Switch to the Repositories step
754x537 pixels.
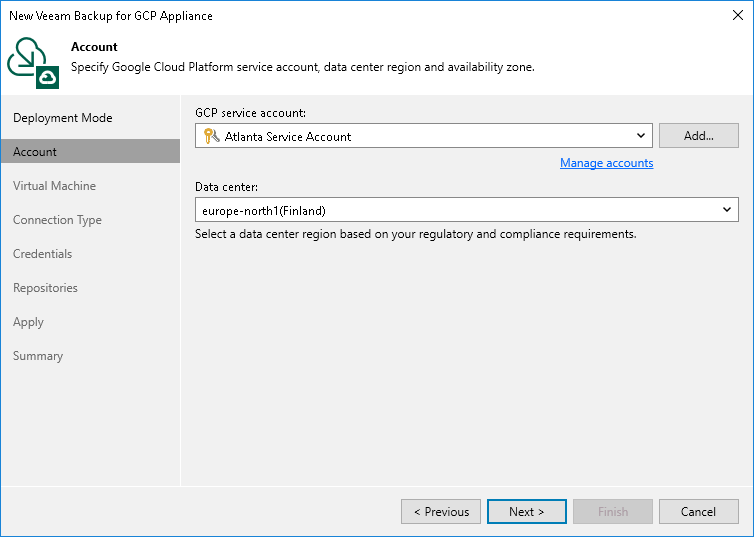45,287
